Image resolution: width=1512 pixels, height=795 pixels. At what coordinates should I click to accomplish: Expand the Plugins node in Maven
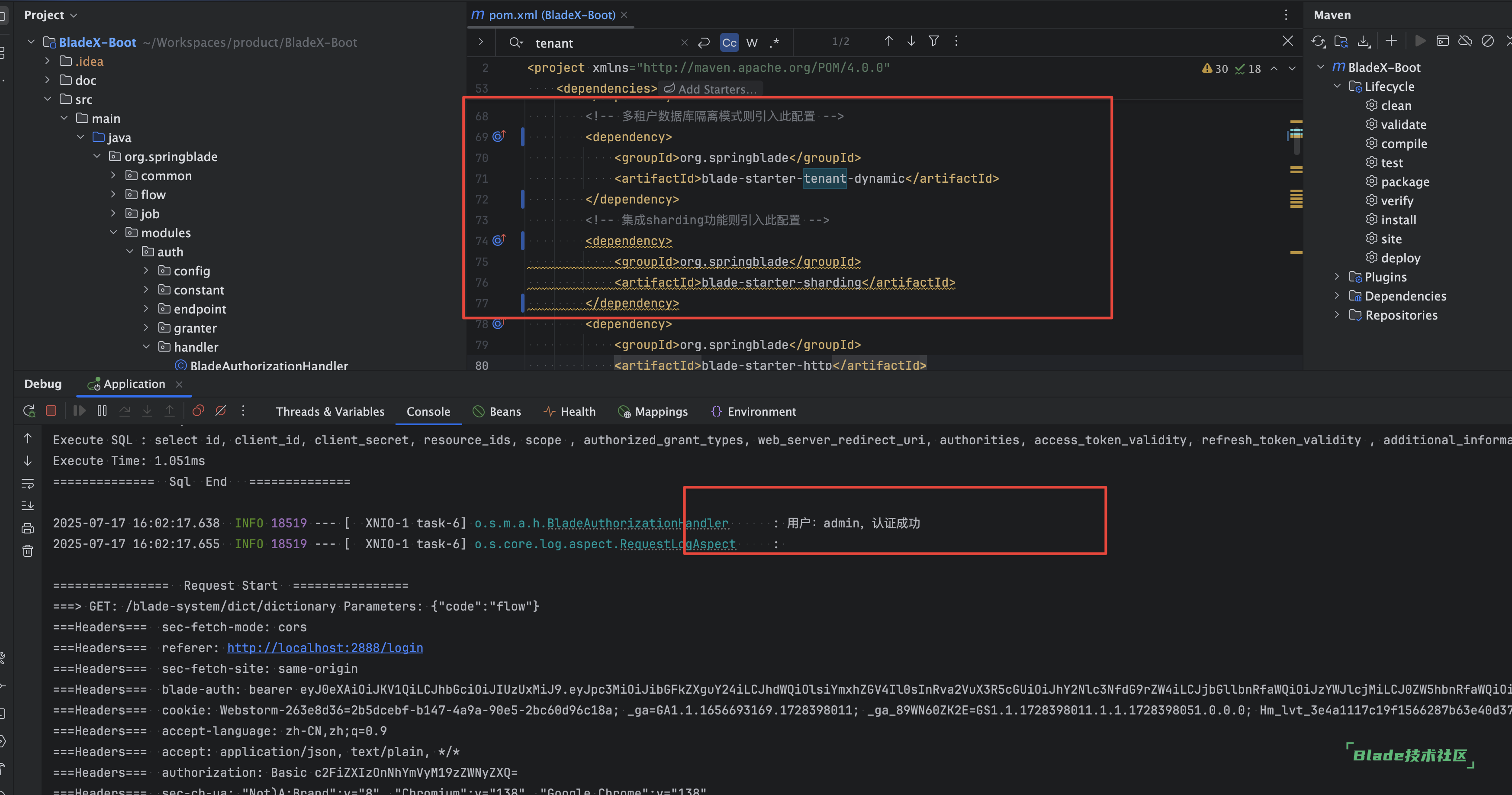tap(1336, 277)
